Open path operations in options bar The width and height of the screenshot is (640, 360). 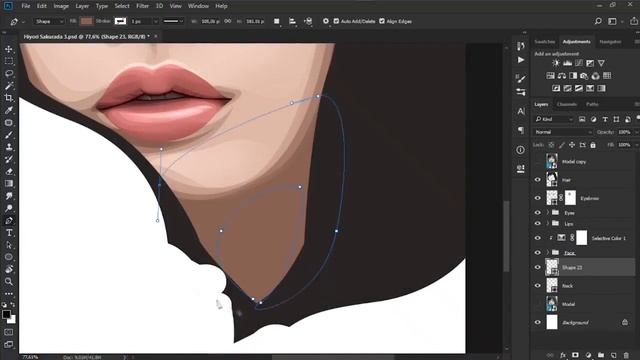277,21
